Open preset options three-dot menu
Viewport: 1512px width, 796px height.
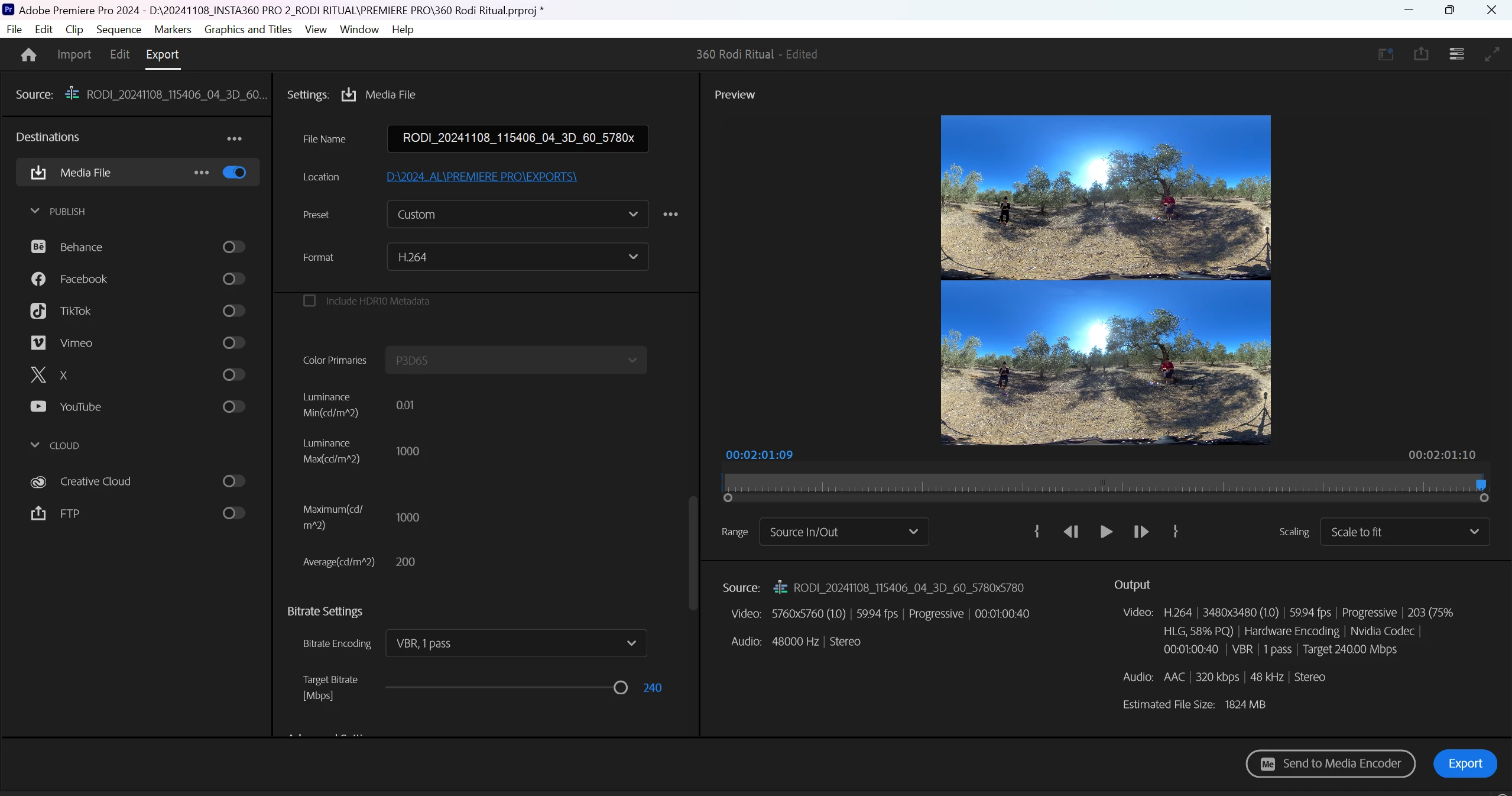click(670, 214)
